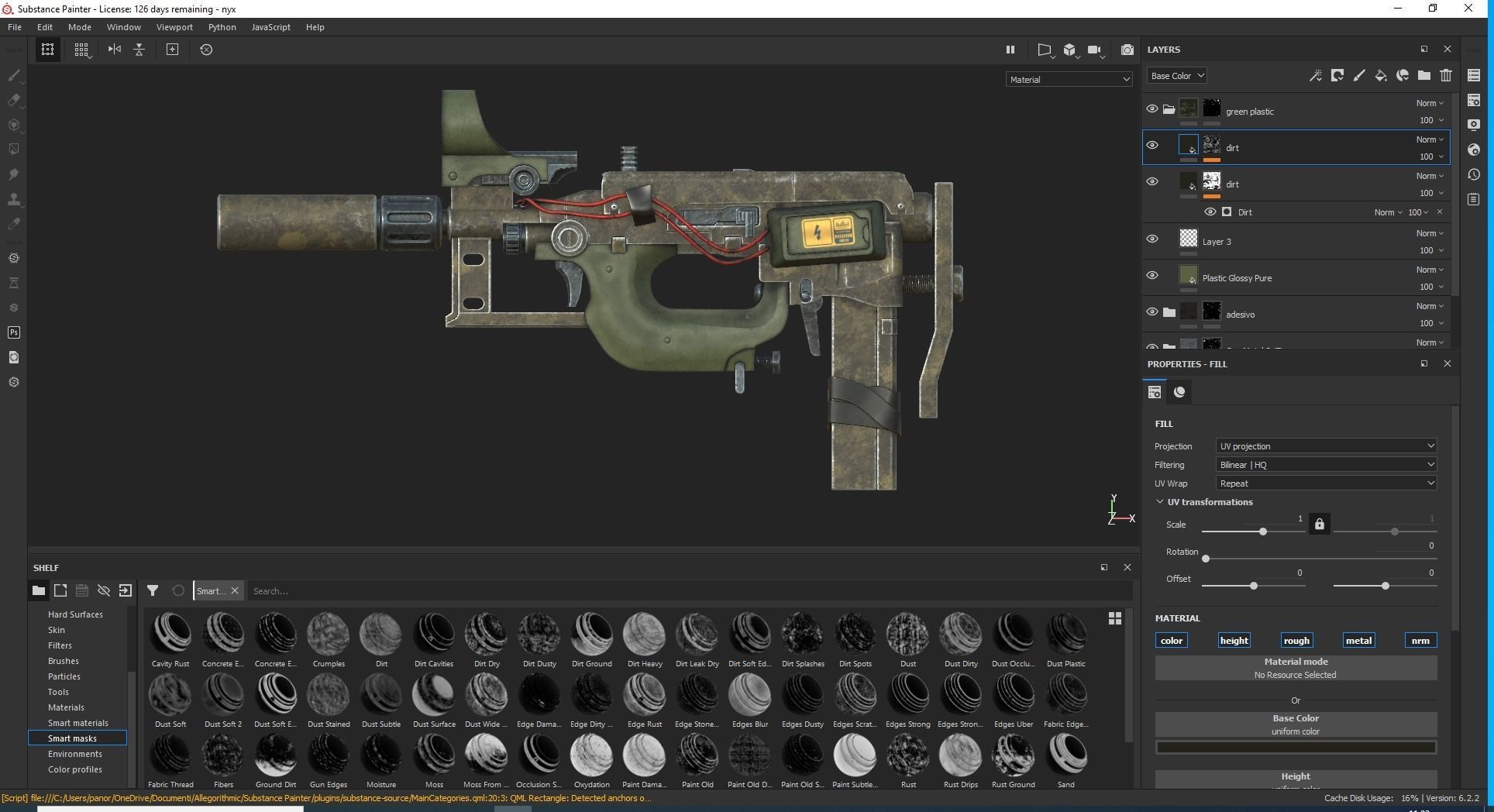Open the shelf filter funnel
The height and width of the screenshot is (812, 1494).
[x=153, y=590]
